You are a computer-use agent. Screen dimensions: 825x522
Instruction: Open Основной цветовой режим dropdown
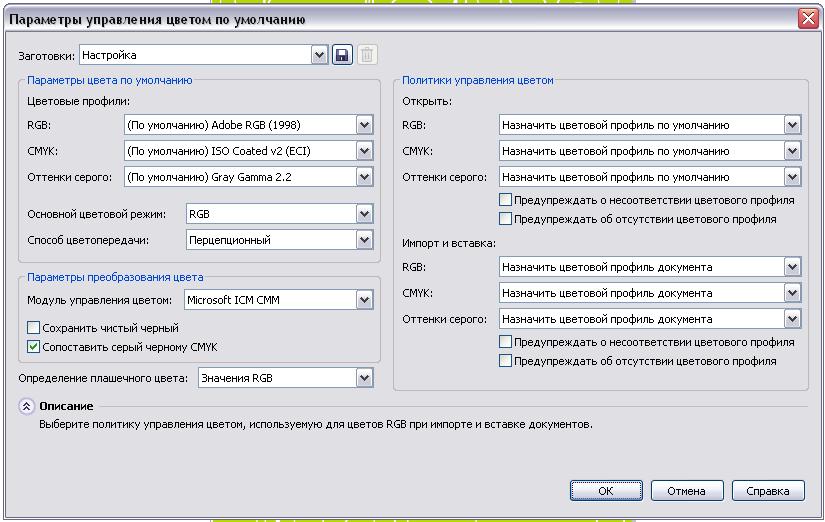[x=280, y=214]
